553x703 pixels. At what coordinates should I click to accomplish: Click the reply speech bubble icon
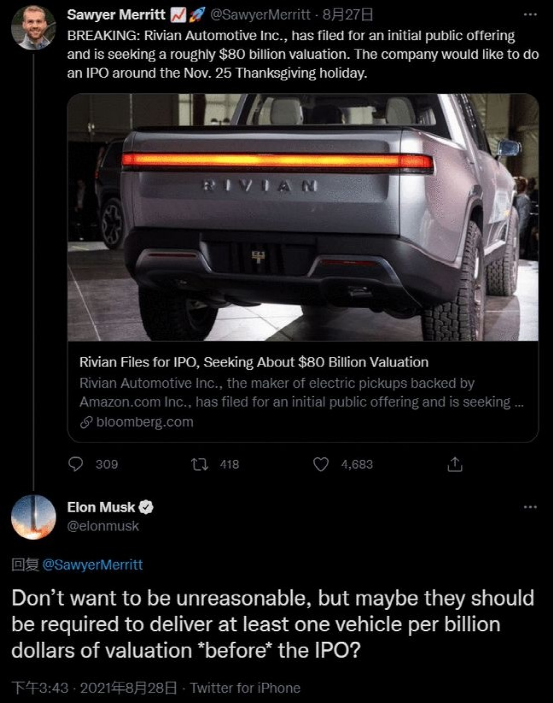(75, 464)
